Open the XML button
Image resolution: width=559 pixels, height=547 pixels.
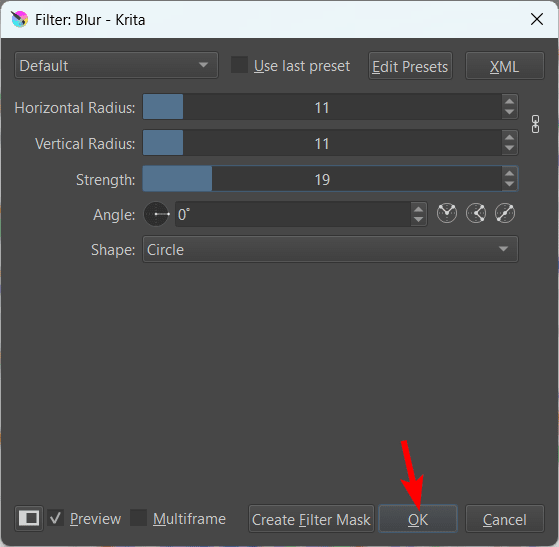click(x=504, y=66)
